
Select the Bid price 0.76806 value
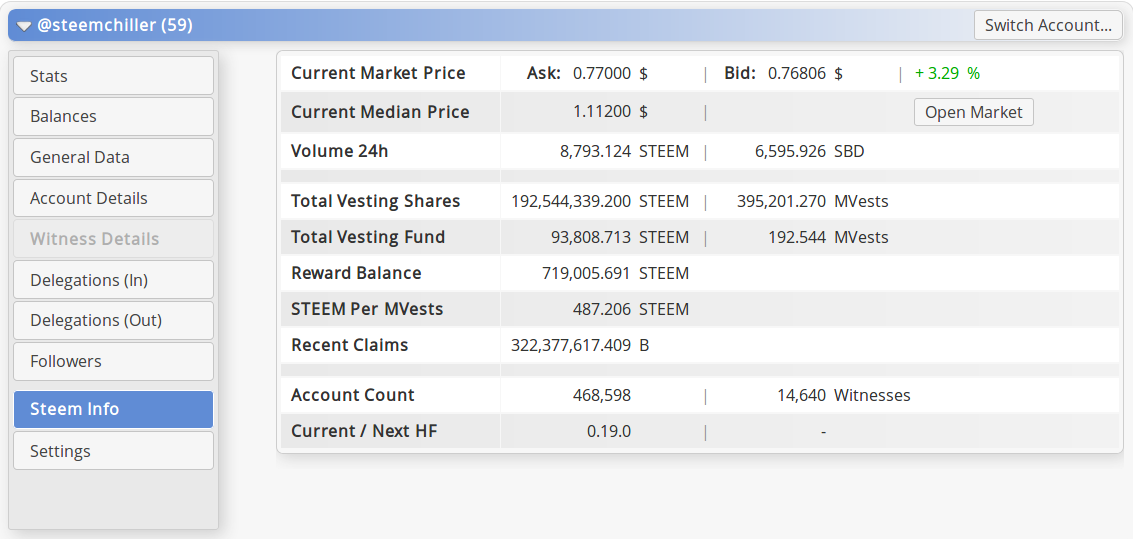(796, 73)
